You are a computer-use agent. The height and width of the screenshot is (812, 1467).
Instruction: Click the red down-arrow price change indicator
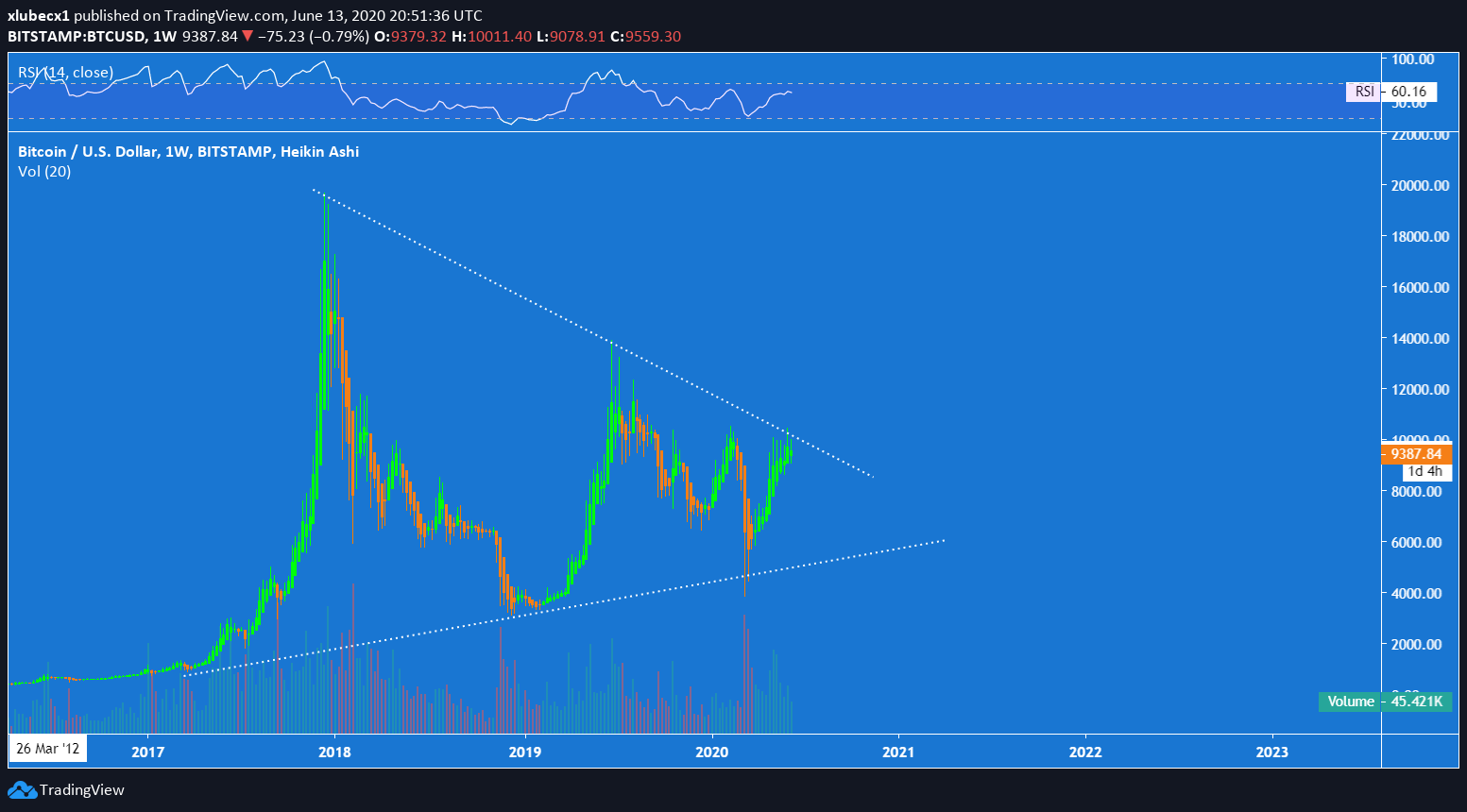click(x=247, y=37)
